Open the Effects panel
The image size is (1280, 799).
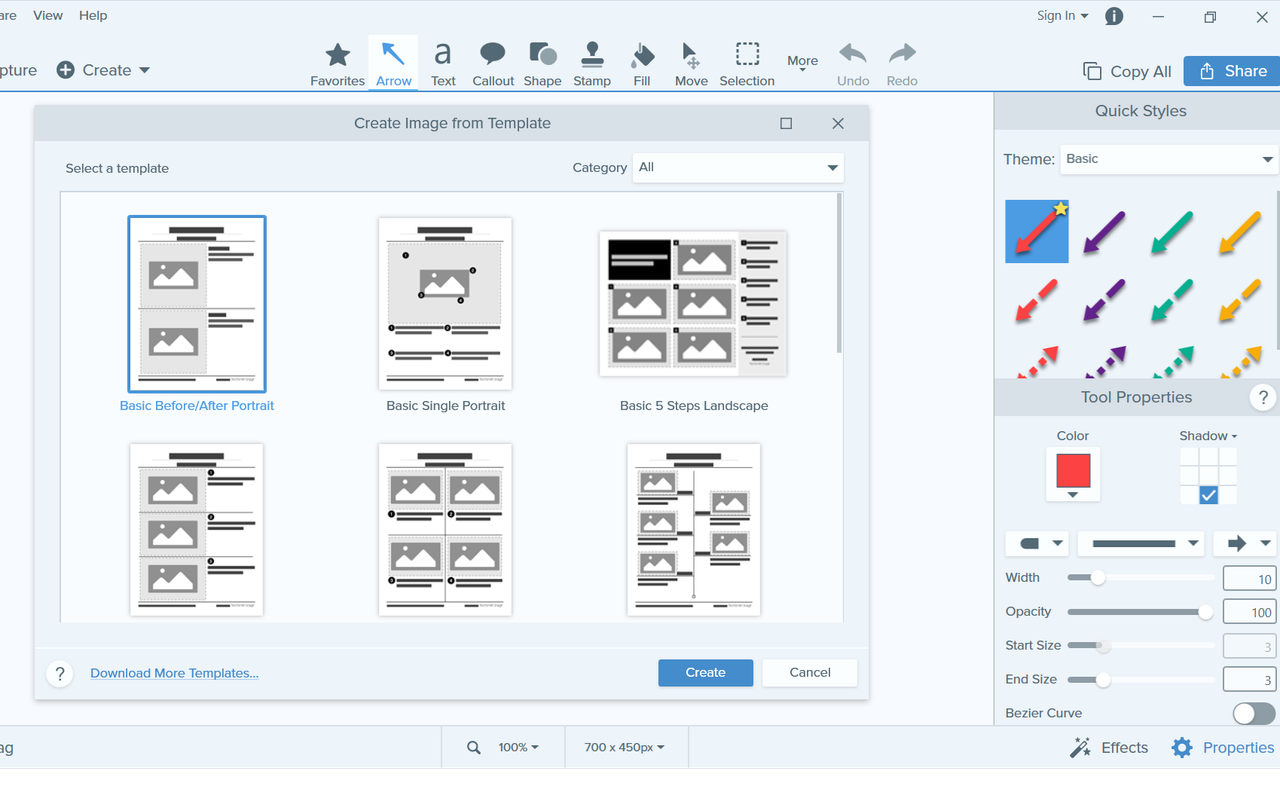click(x=1109, y=747)
